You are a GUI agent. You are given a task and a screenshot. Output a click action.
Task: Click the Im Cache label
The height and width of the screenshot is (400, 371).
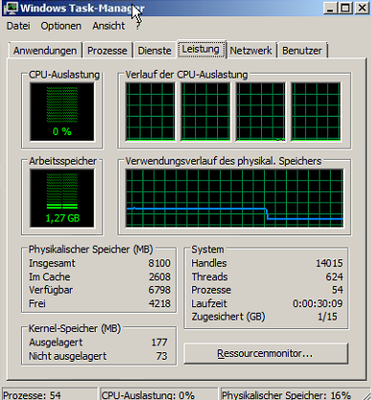(x=49, y=277)
